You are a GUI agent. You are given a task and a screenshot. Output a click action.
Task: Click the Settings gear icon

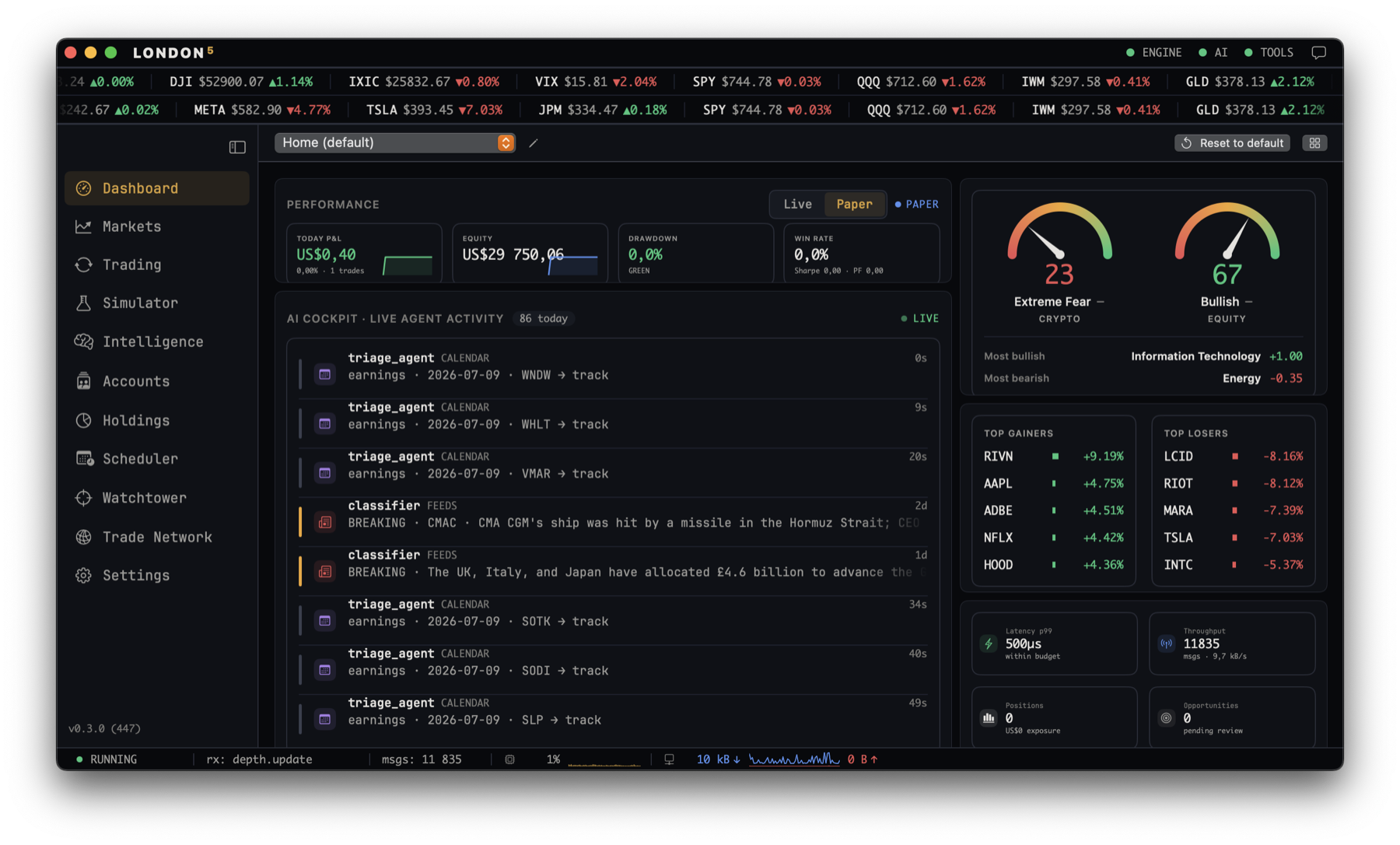[83, 575]
